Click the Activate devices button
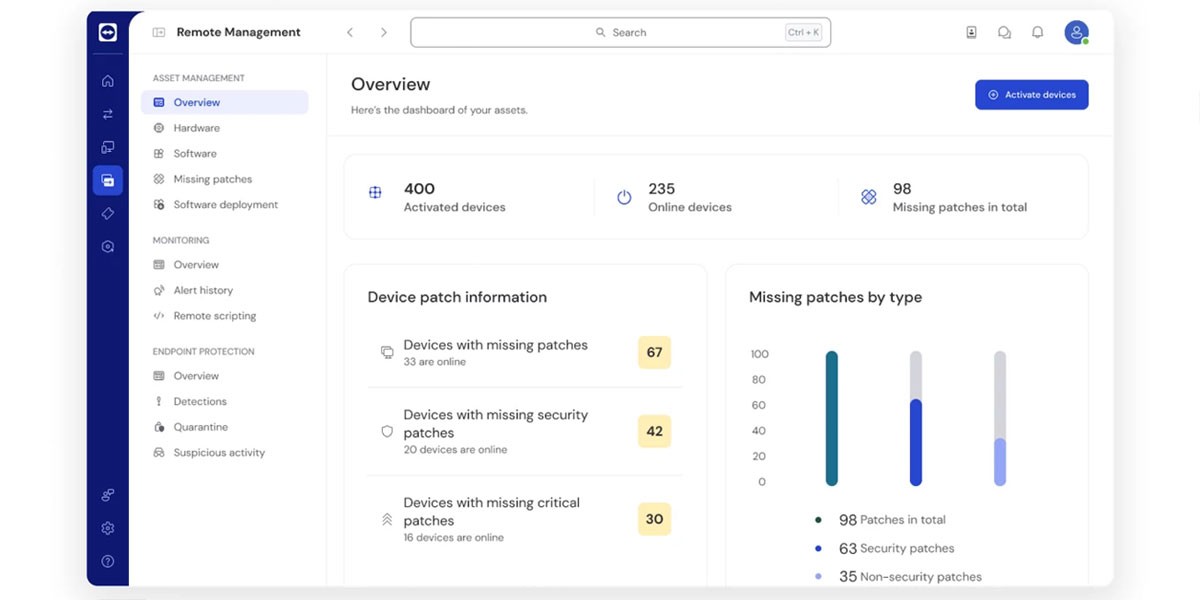The width and height of the screenshot is (1200, 600). (x=1031, y=95)
